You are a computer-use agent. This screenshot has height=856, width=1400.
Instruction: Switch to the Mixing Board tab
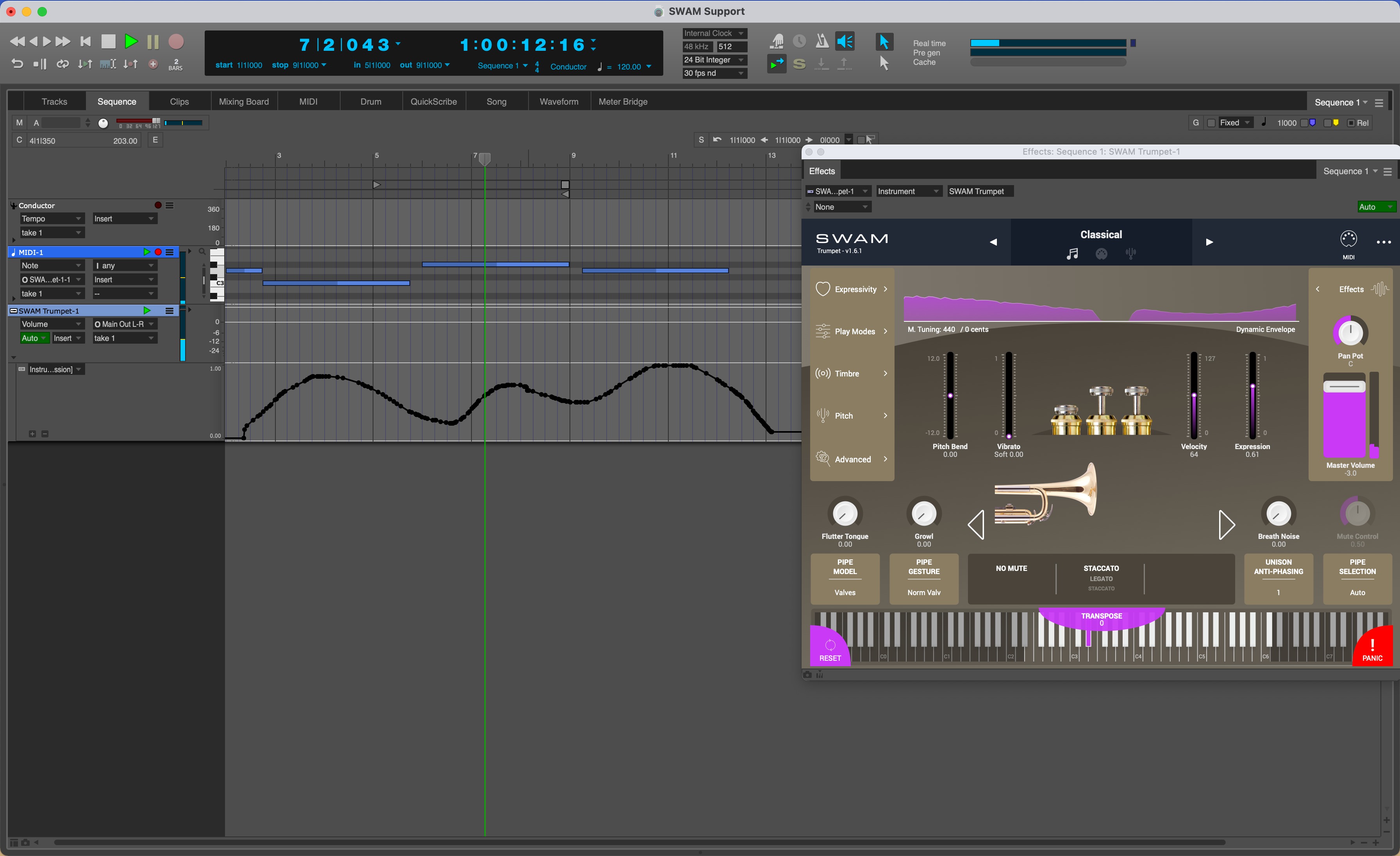[244, 102]
